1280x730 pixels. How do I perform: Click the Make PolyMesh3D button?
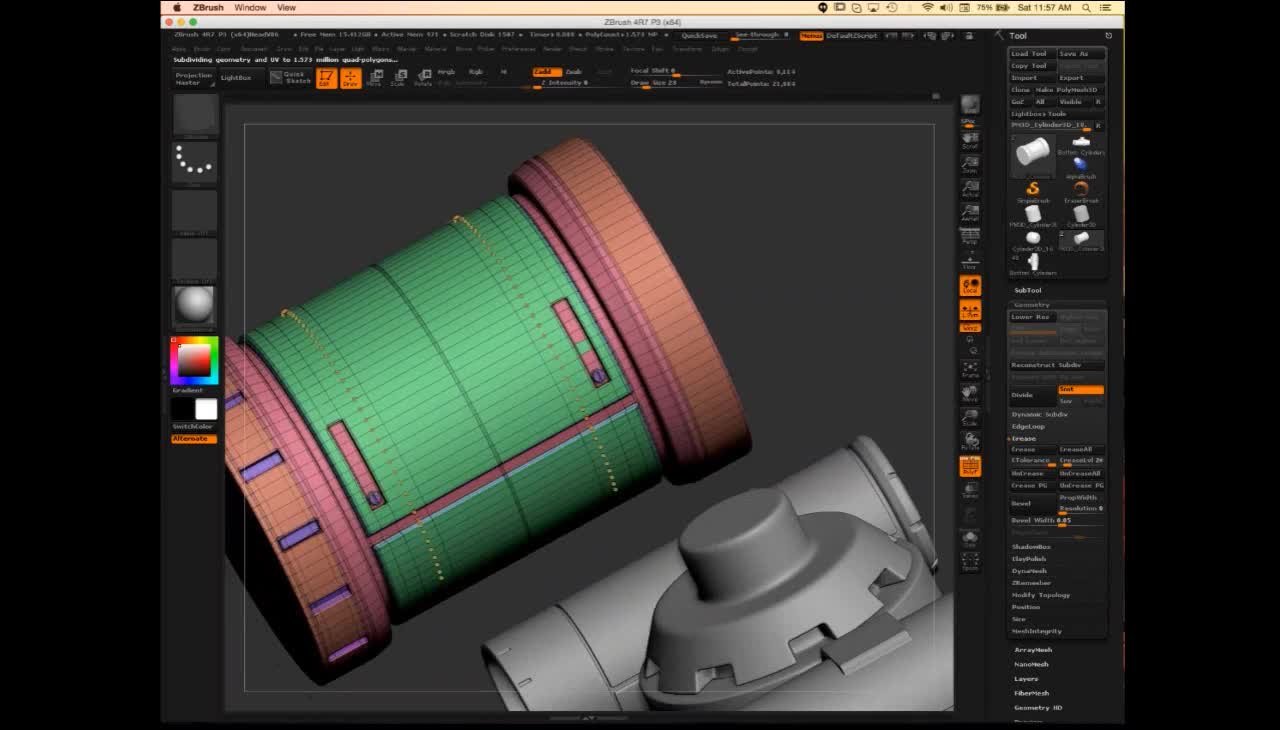1069,90
